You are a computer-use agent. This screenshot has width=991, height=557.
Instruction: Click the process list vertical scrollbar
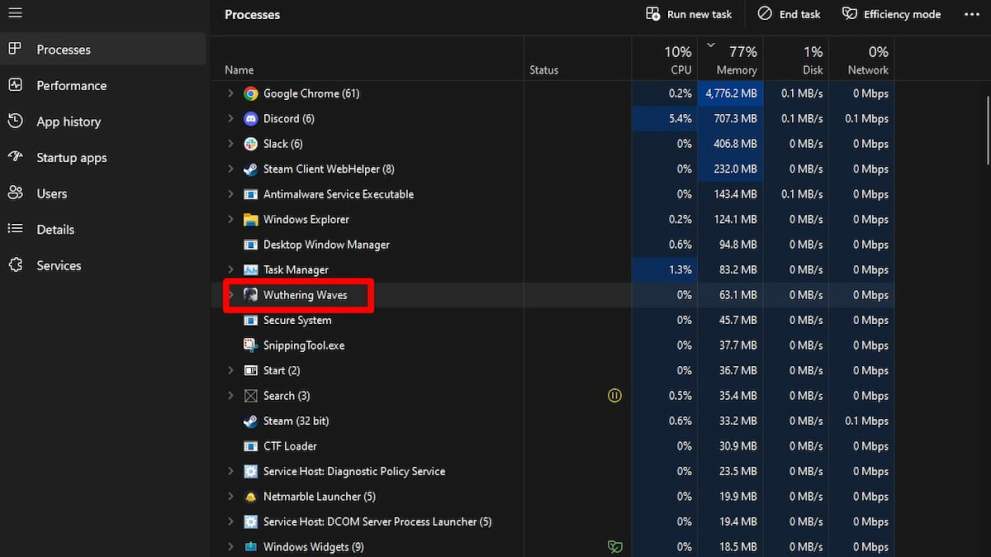point(987,130)
